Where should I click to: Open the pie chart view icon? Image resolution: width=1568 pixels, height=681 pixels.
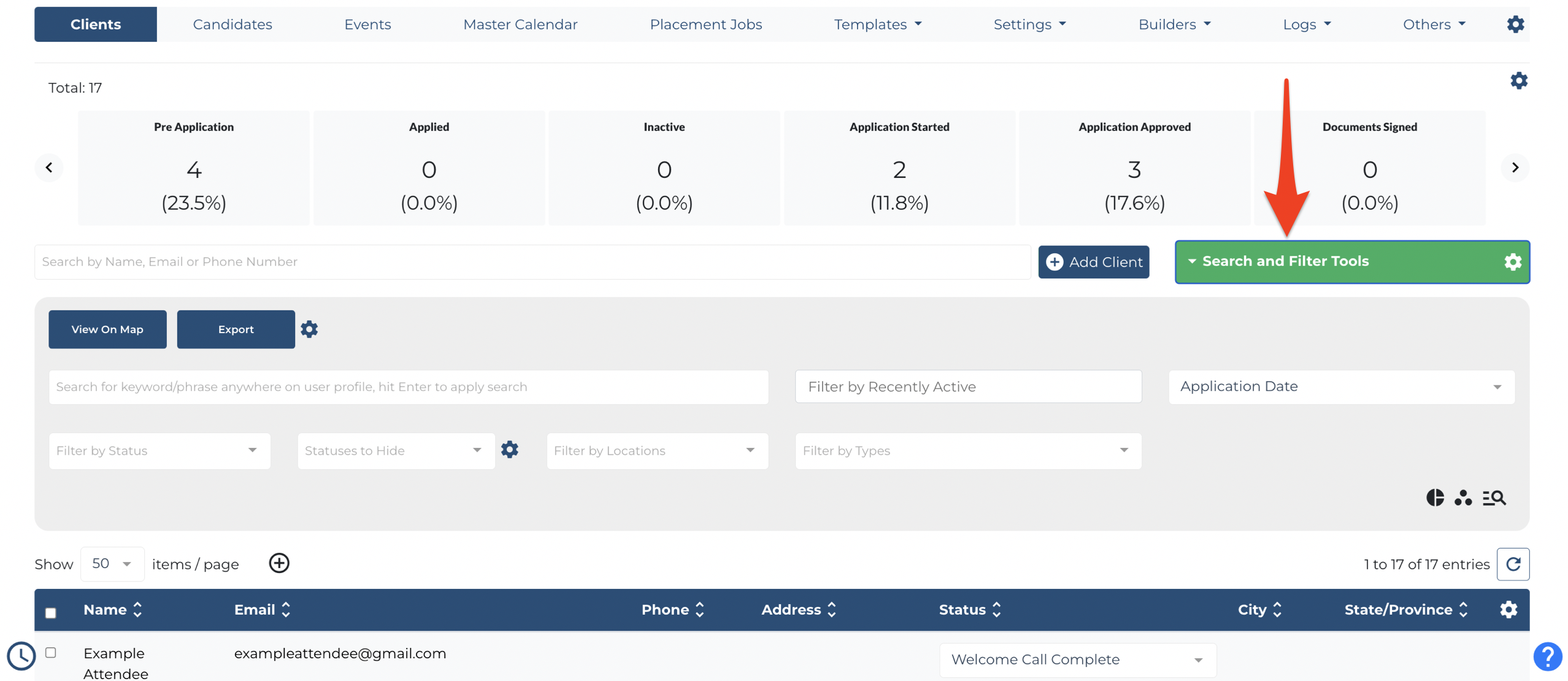1434,497
